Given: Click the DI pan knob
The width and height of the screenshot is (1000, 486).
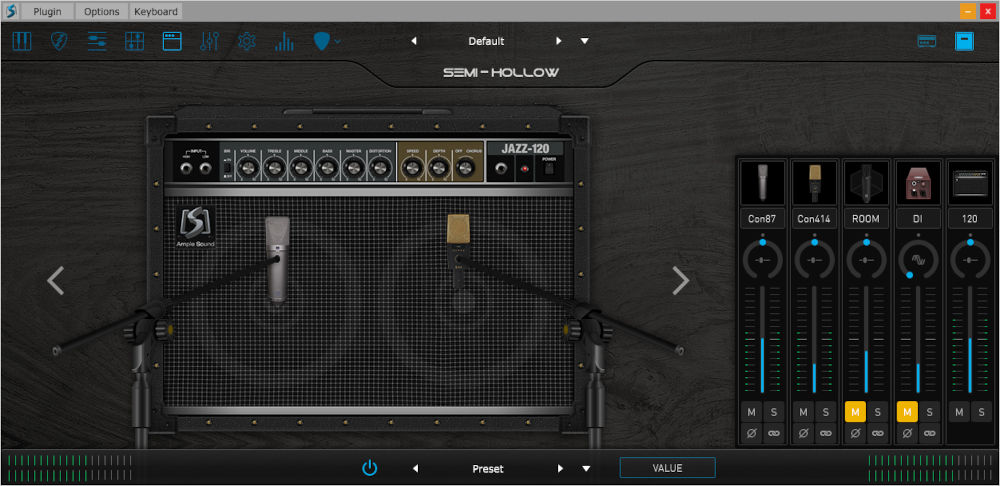Looking at the screenshot, I should pos(918,260).
